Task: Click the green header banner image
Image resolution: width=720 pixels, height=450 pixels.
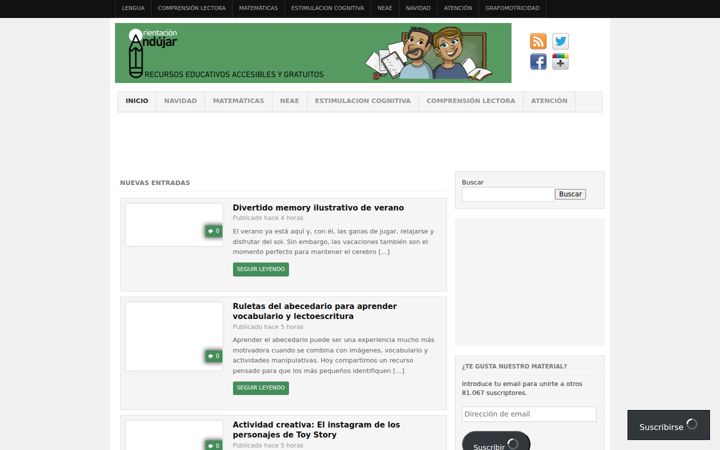Action: tap(313, 53)
